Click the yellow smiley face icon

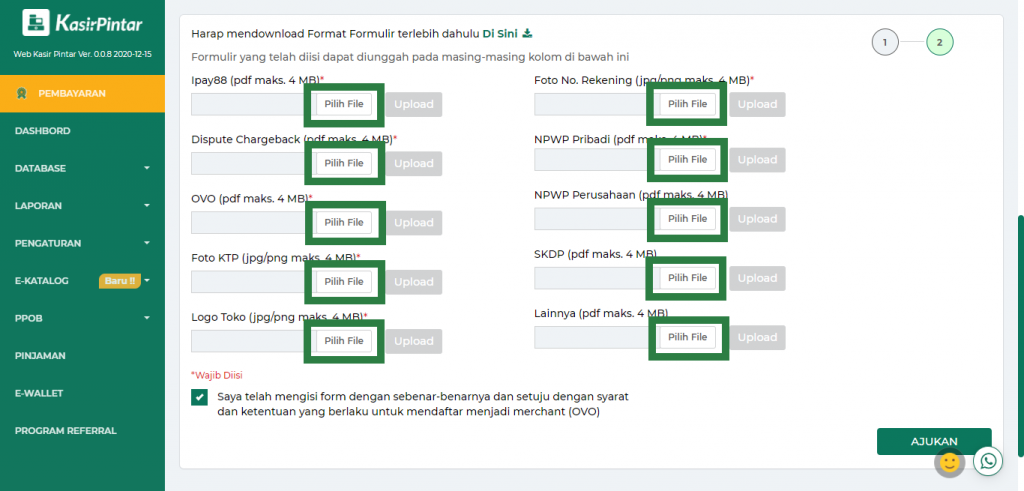click(949, 463)
